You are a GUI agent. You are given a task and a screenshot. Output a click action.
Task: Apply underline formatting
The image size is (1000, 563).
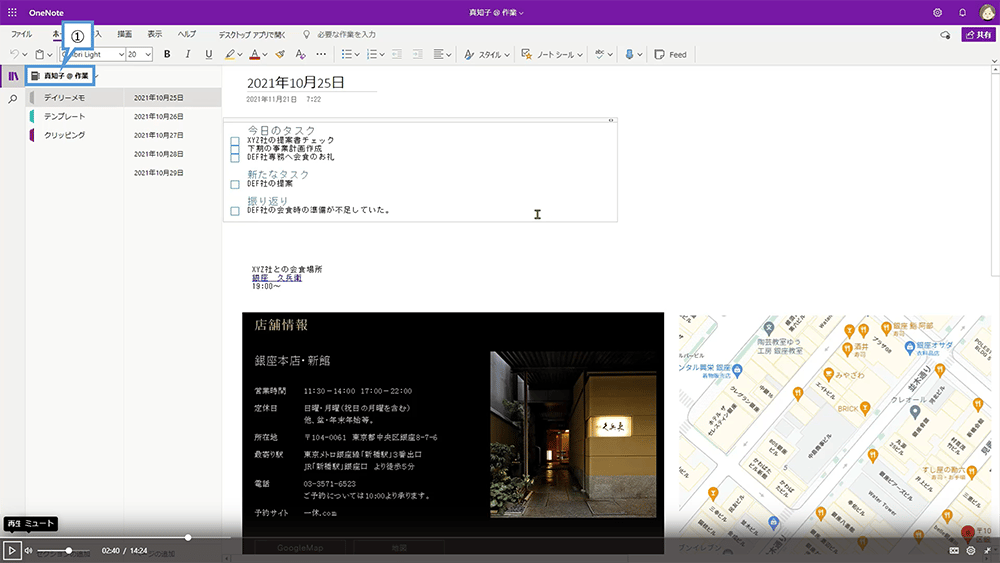209,54
